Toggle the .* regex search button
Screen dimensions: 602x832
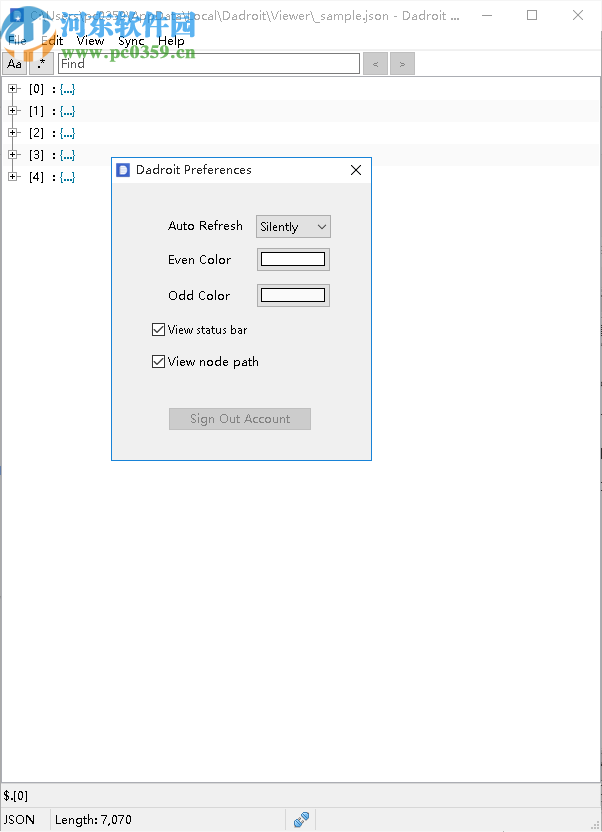click(x=41, y=64)
